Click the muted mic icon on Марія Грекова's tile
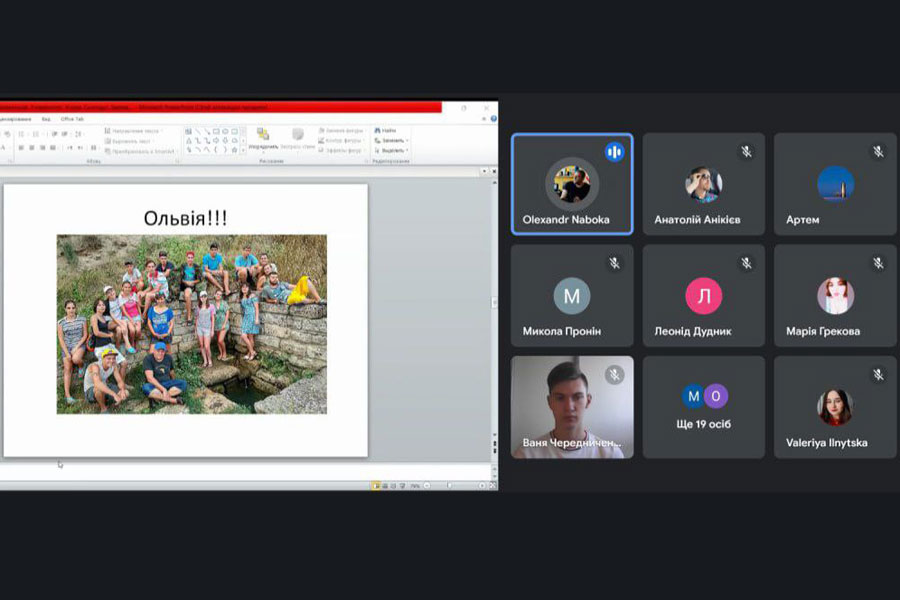The width and height of the screenshot is (900, 600). point(878,263)
